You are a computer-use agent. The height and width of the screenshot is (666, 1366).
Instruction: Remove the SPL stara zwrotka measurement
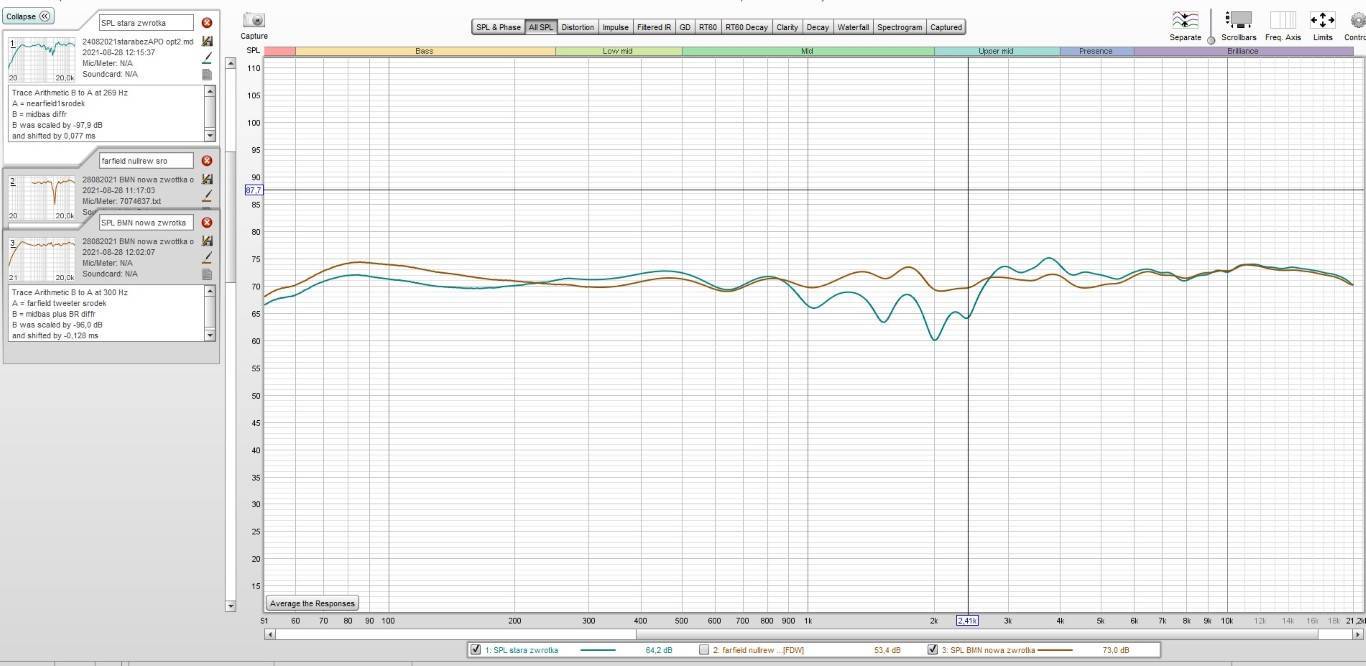tap(207, 22)
